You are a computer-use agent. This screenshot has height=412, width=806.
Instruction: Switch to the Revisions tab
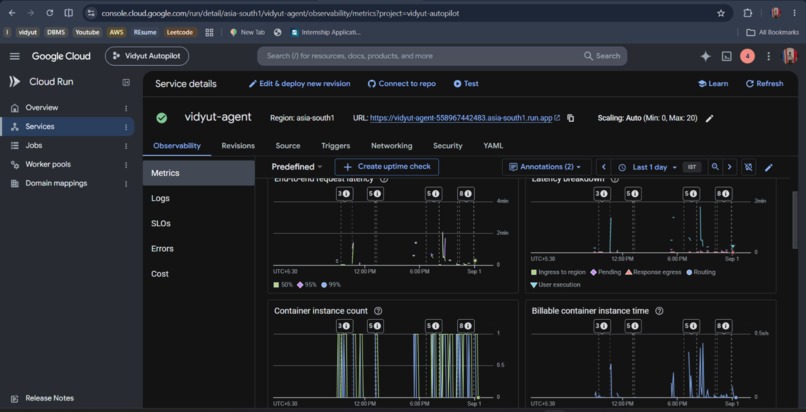238,145
